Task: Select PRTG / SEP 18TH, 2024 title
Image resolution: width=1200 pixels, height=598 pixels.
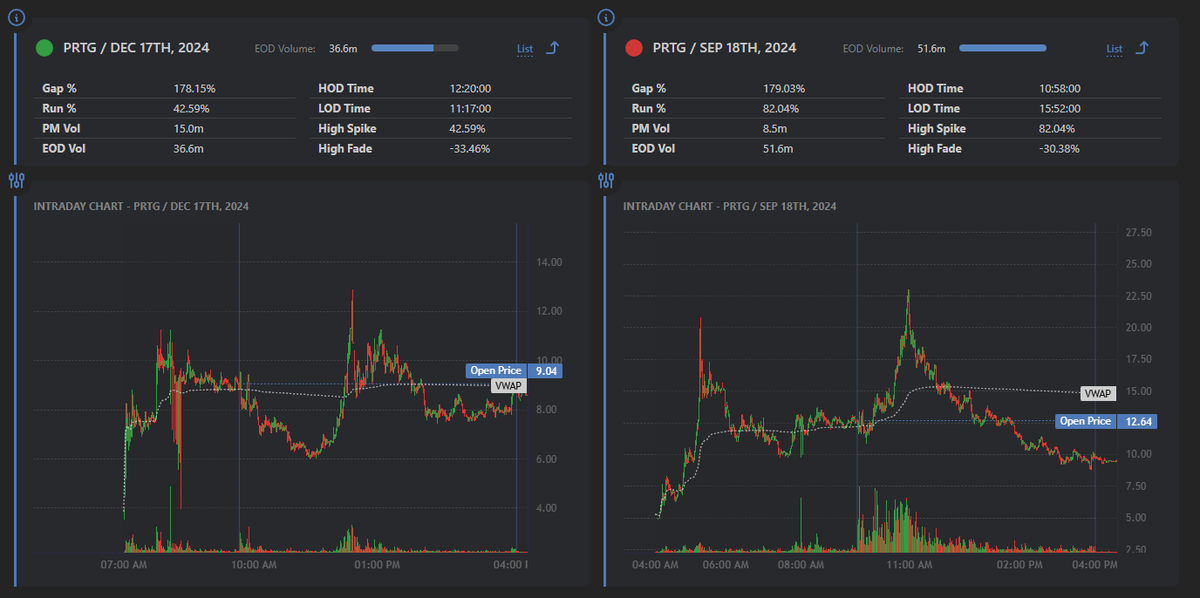Action: 725,48
